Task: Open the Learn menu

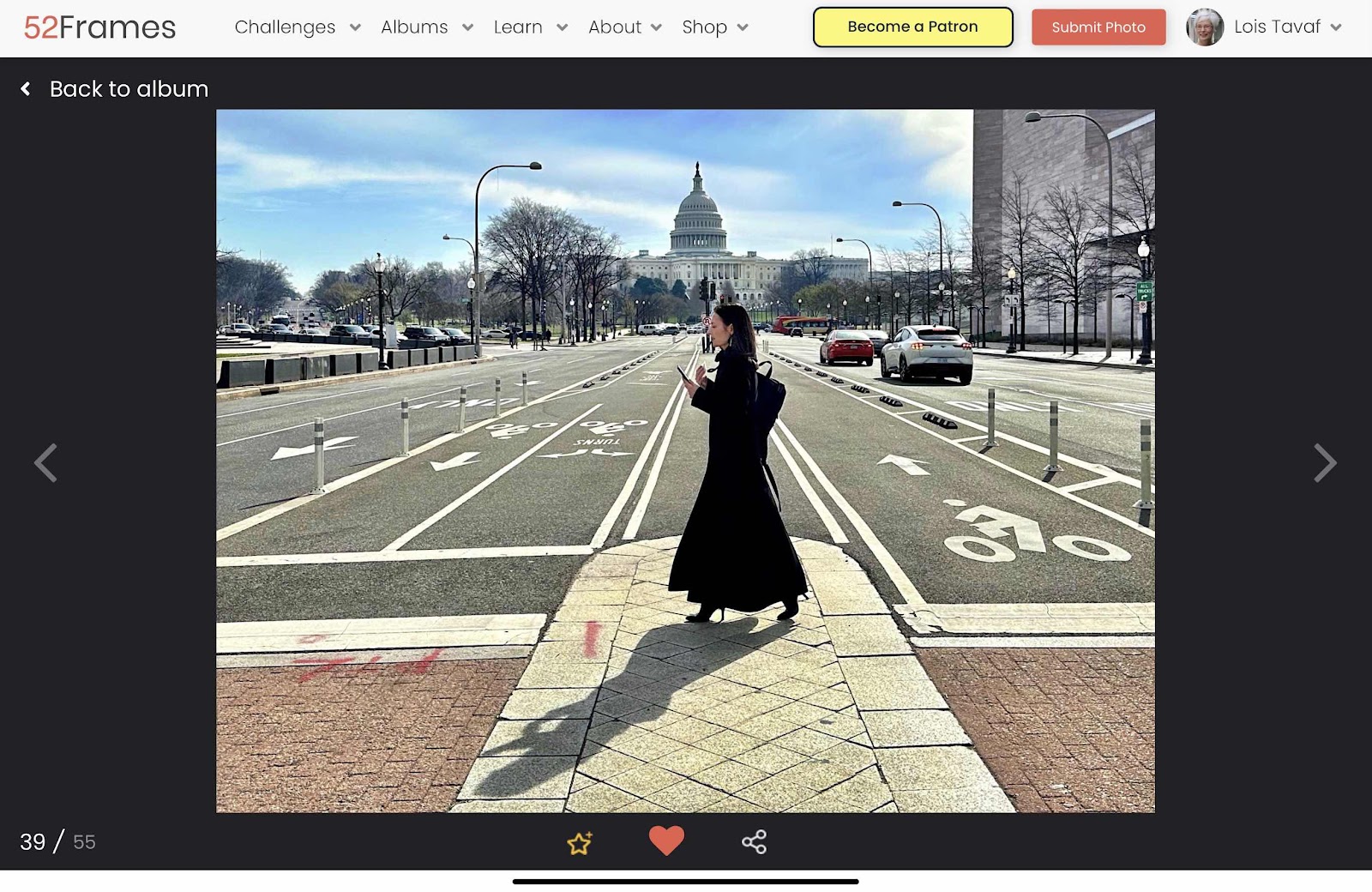Action: point(518,27)
